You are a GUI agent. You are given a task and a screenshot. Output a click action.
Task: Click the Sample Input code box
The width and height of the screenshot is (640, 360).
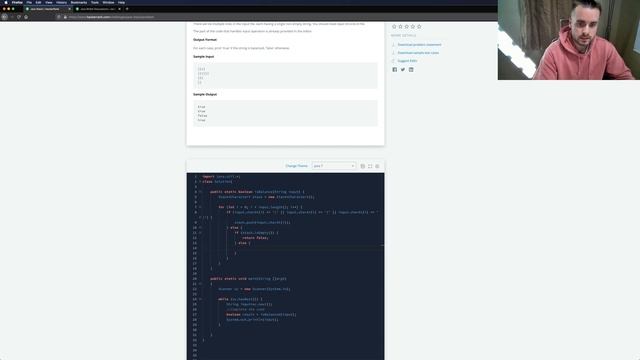point(285,76)
